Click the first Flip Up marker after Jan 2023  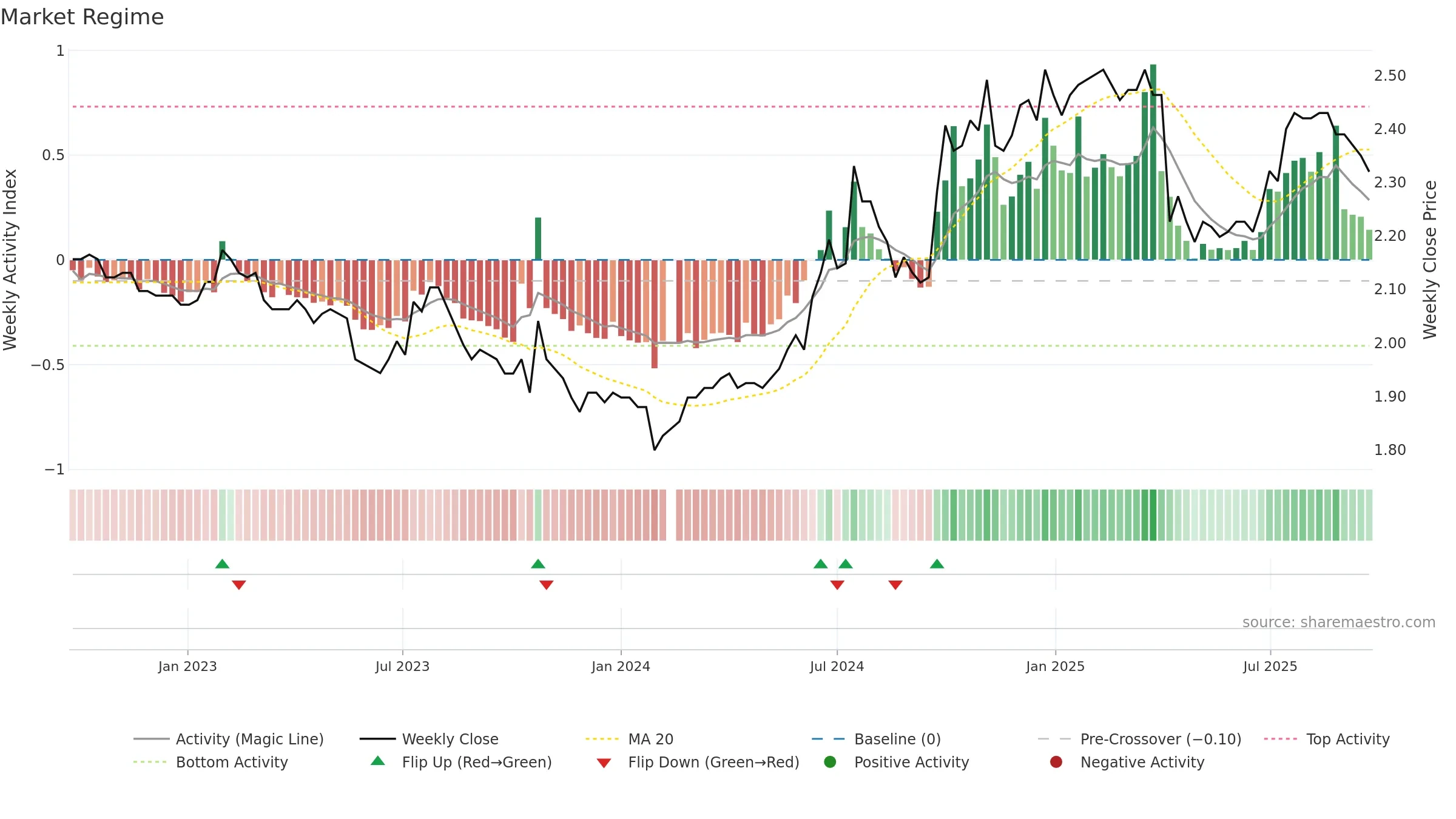pyautogui.click(x=222, y=564)
